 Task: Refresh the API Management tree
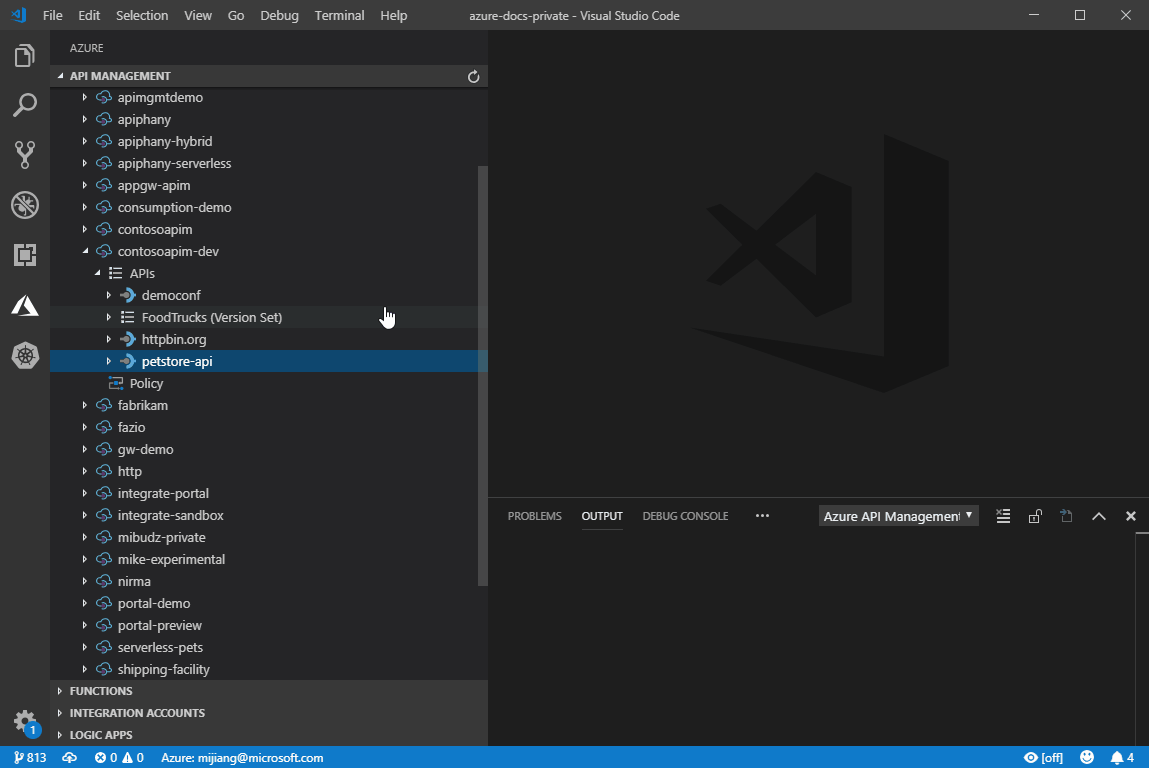click(x=473, y=76)
